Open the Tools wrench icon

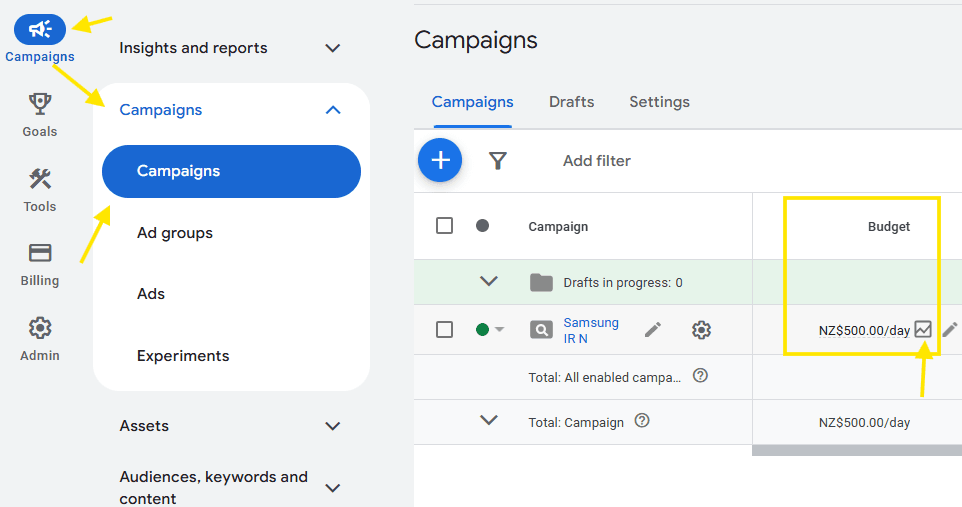(40, 180)
